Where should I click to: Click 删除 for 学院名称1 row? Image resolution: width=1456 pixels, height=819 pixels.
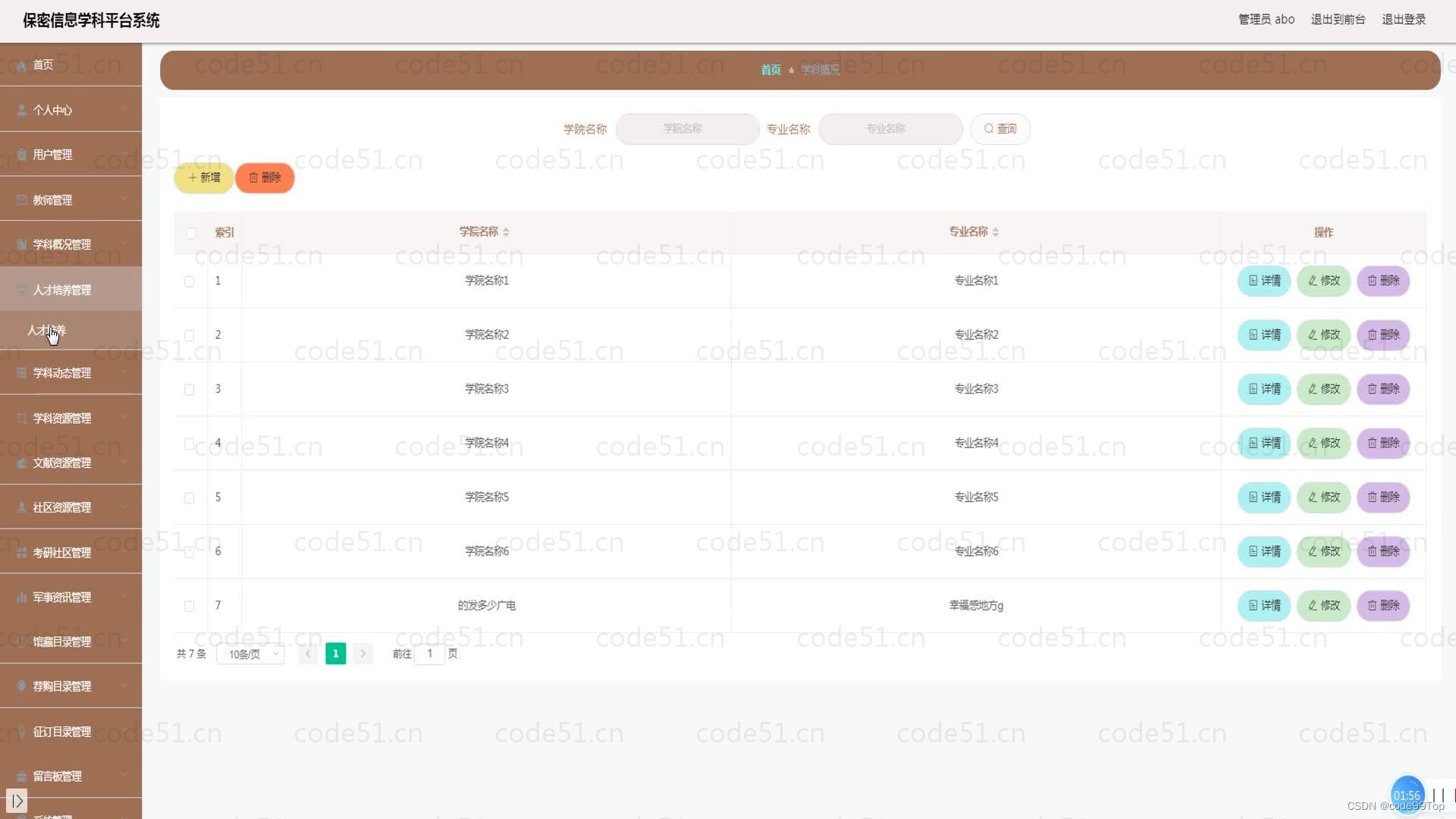pyautogui.click(x=1383, y=281)
